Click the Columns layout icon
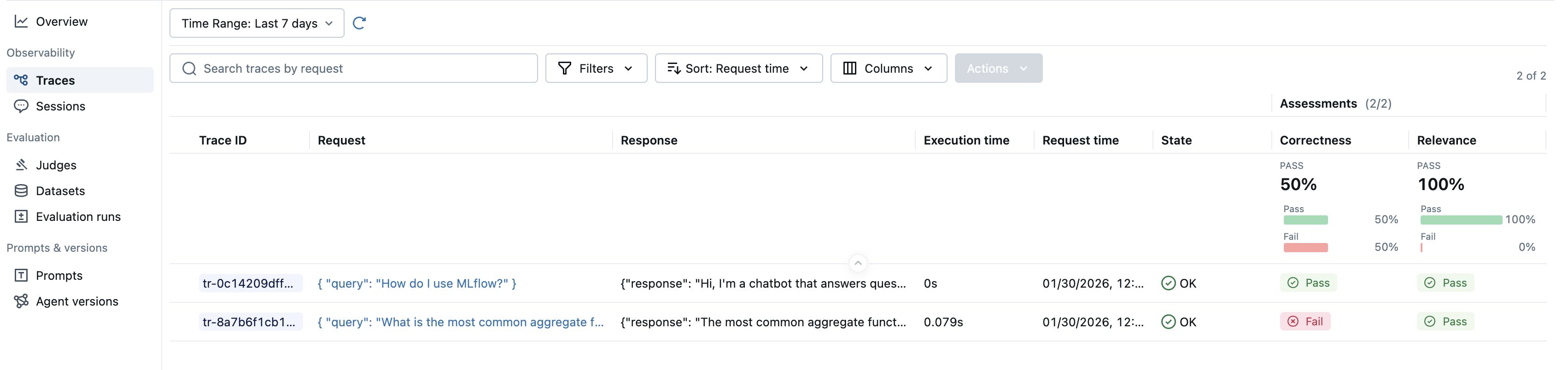Screen dimensions: 1568x370 pos(849,68)
